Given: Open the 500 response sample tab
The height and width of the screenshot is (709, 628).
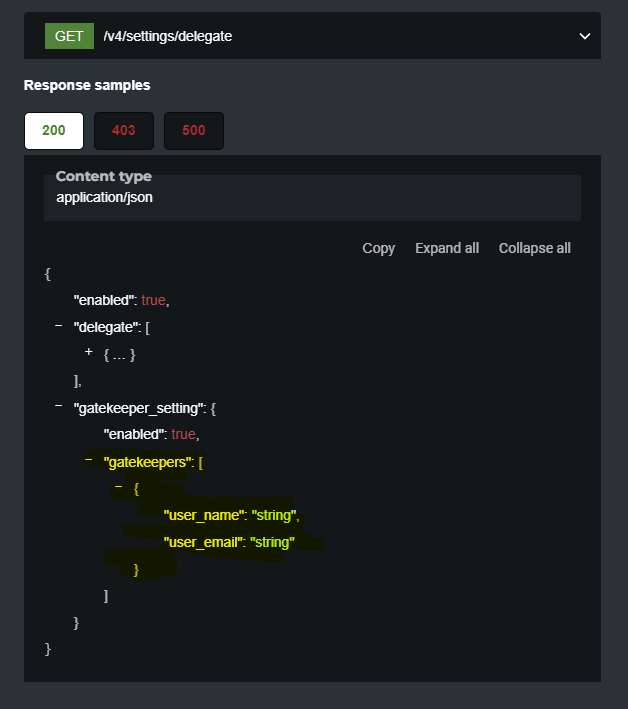Looking at the screenshot, I should [x=194, y=130].
